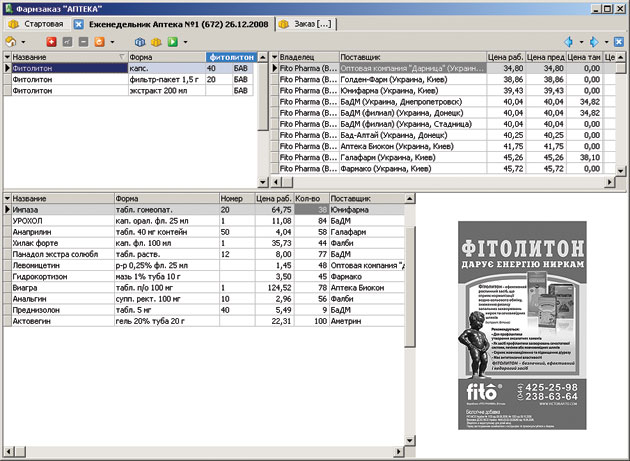The image size is (630, 461).
Task: Sort by the Цена пред column header
Action: [x=546, y=57]
